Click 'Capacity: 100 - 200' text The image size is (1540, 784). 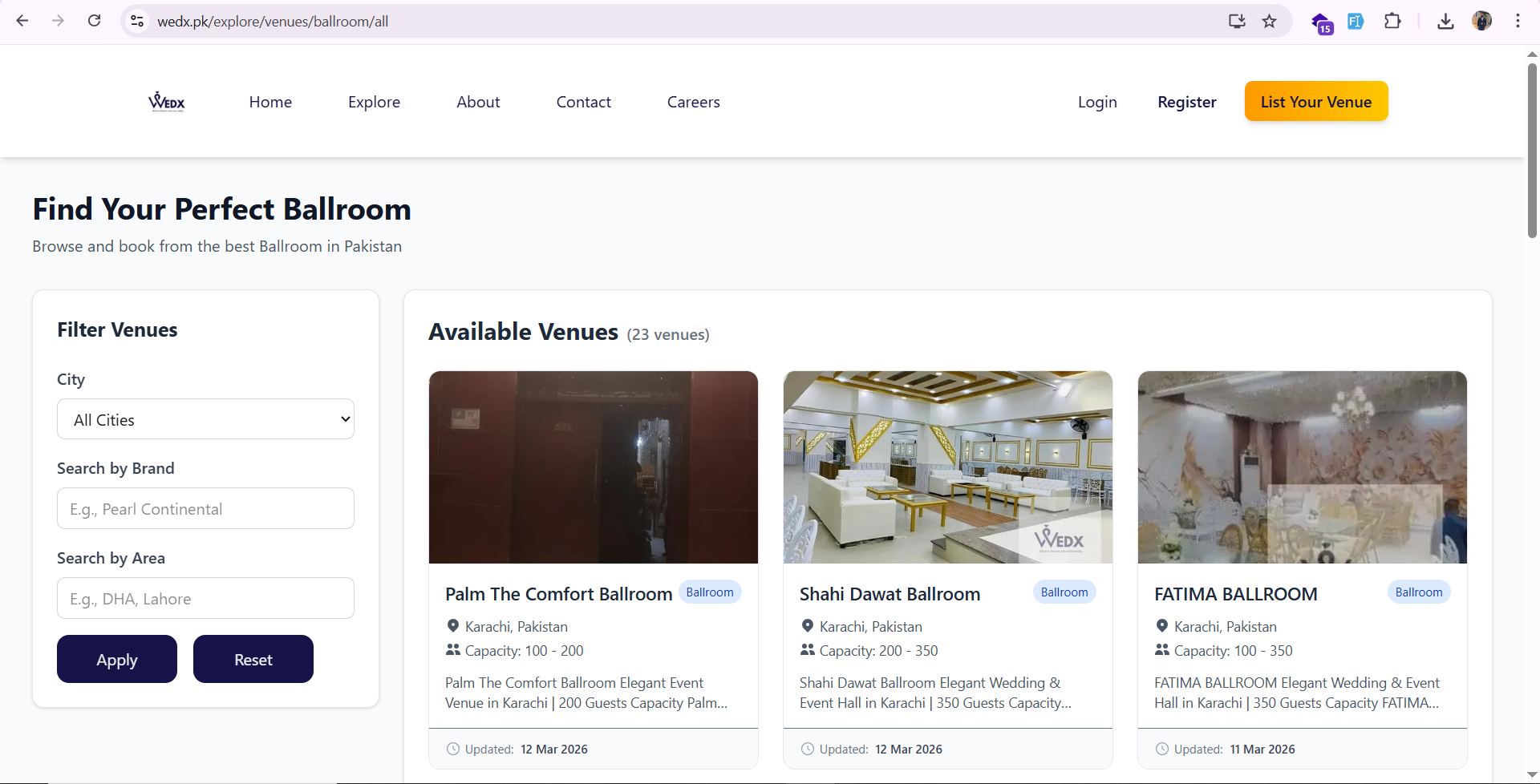tap(525, 650)
